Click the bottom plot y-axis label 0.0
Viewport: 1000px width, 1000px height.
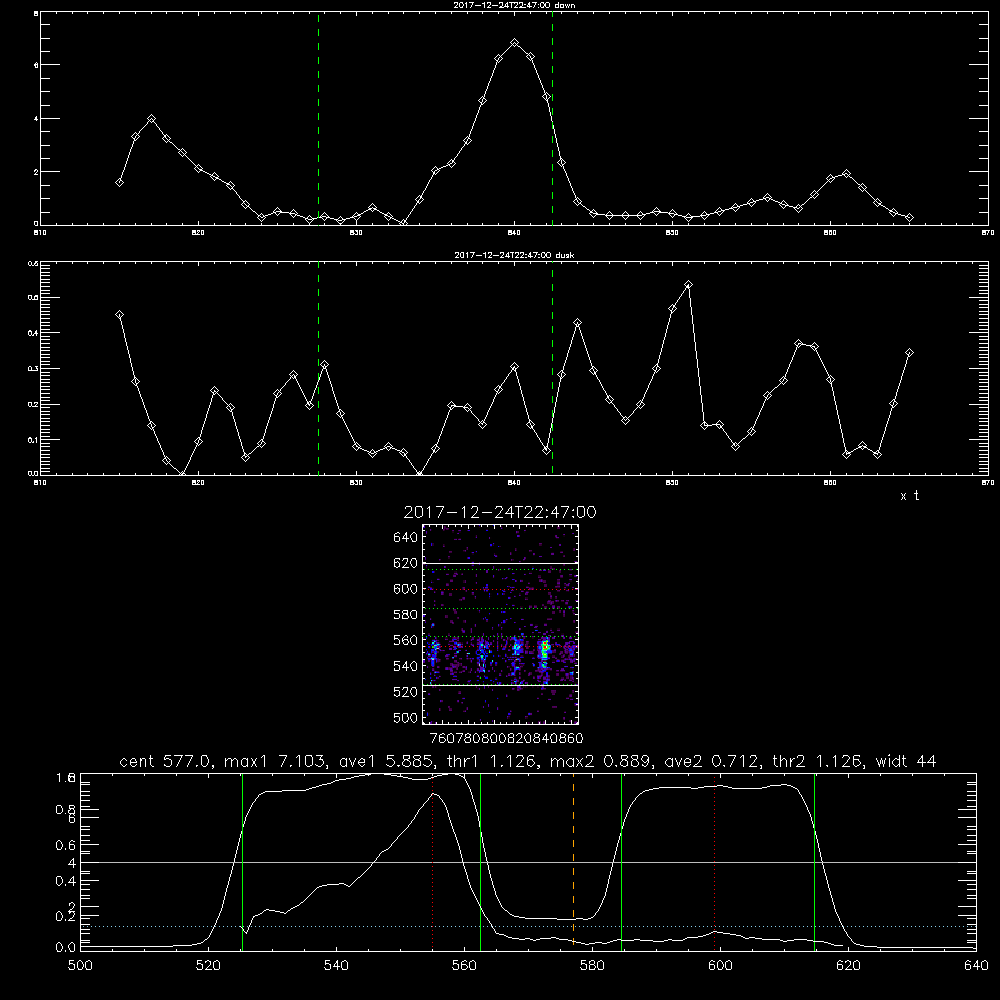point(66,948)
